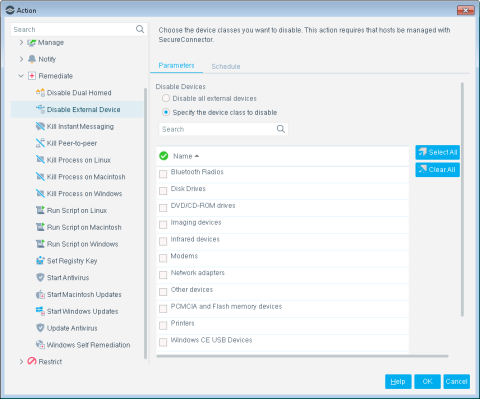Collapse the Remediate tree node
The width and height of the screenshot is (480, 399).
pyautogui.click(x=21, y=76)
